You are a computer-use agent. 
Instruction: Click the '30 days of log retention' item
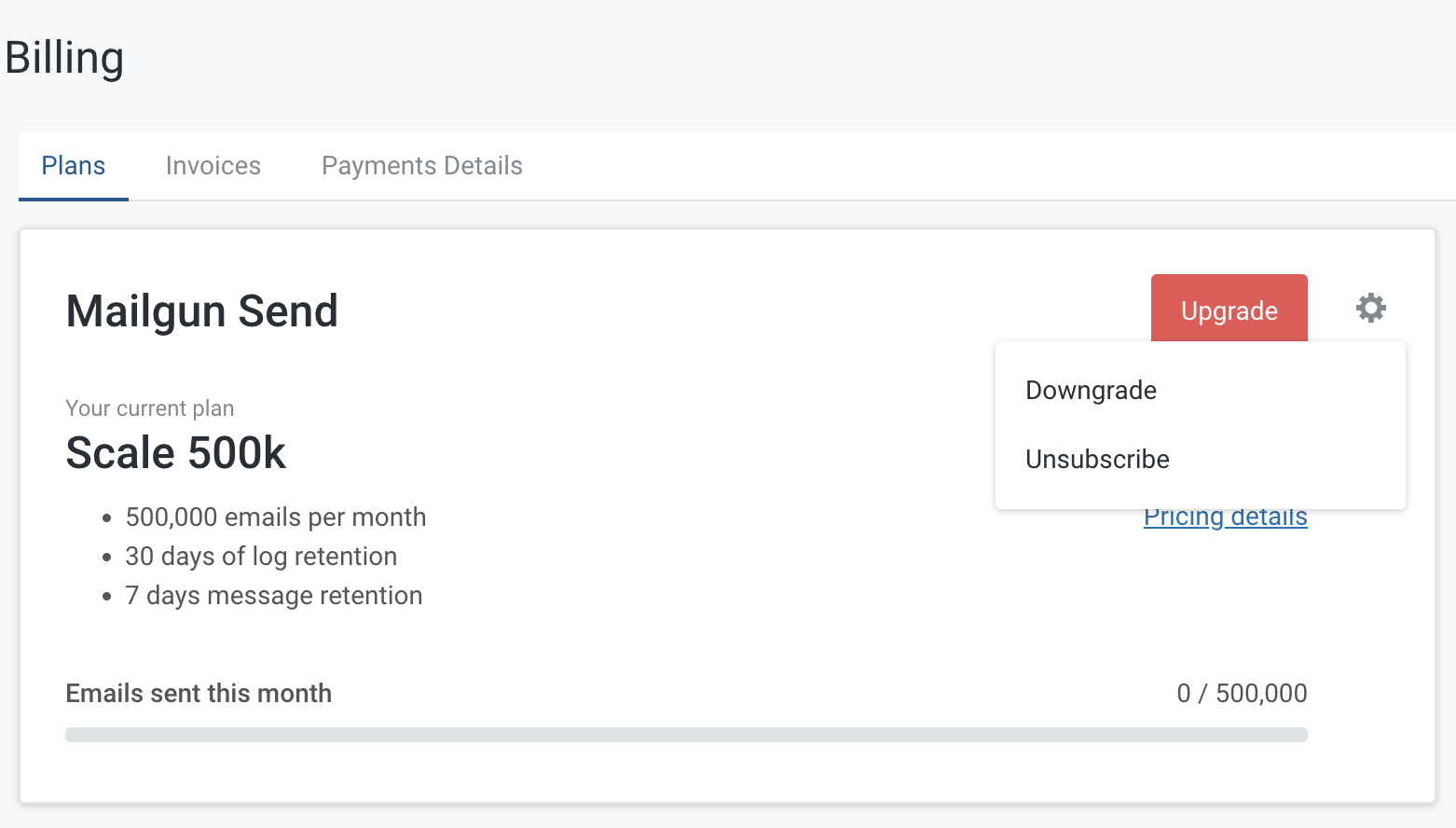coord(261,557)
